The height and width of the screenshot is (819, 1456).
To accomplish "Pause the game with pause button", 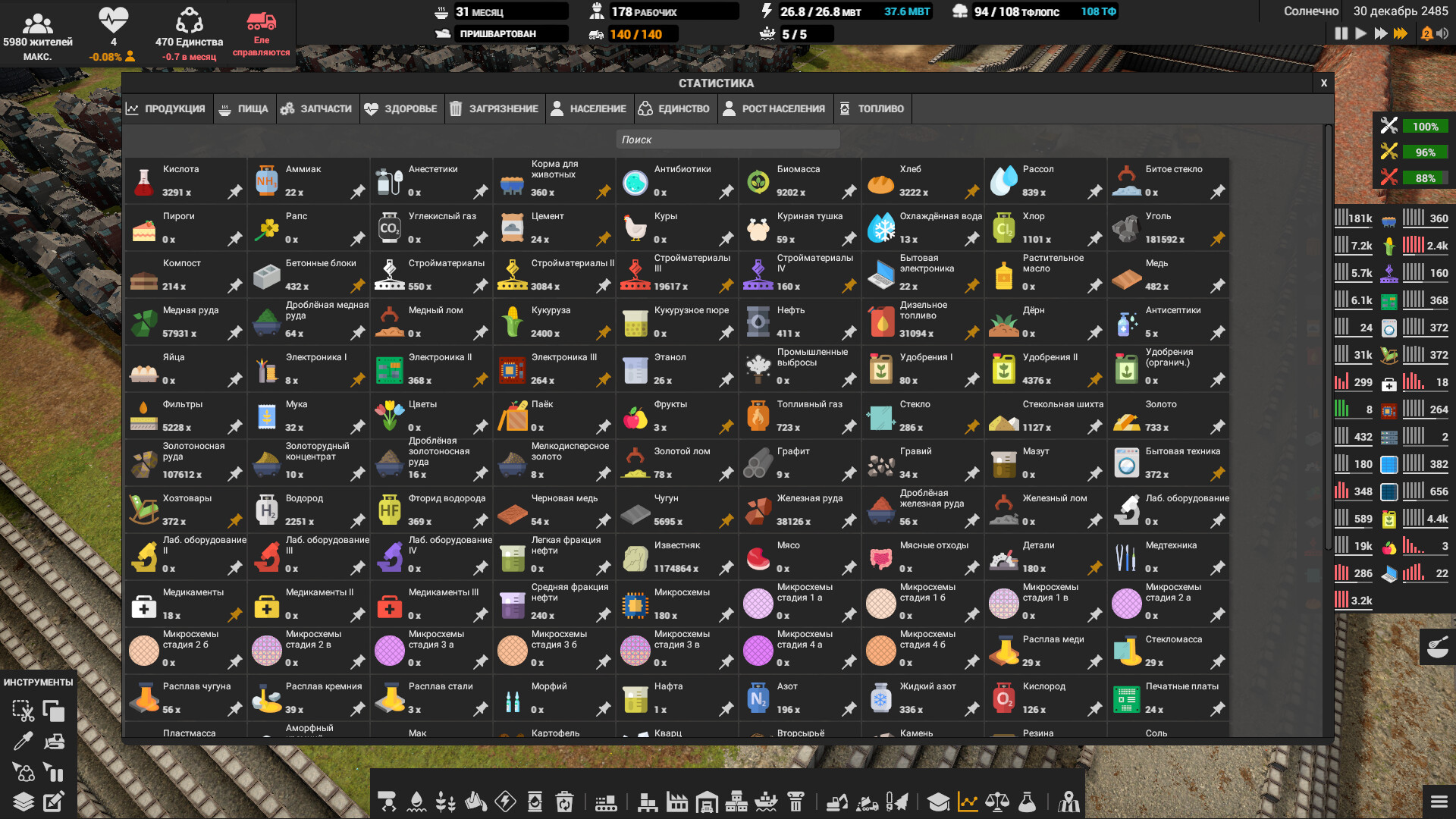I will pos(1341,33).
